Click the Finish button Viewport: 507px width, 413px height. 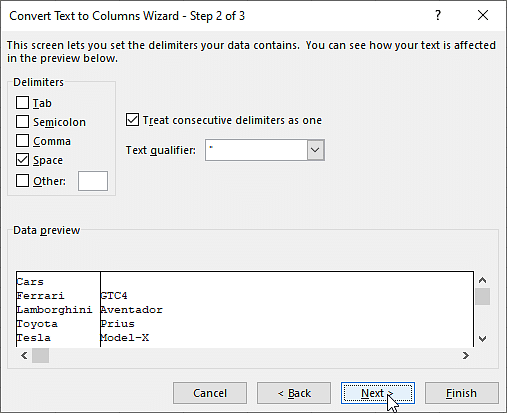(462, 393)
